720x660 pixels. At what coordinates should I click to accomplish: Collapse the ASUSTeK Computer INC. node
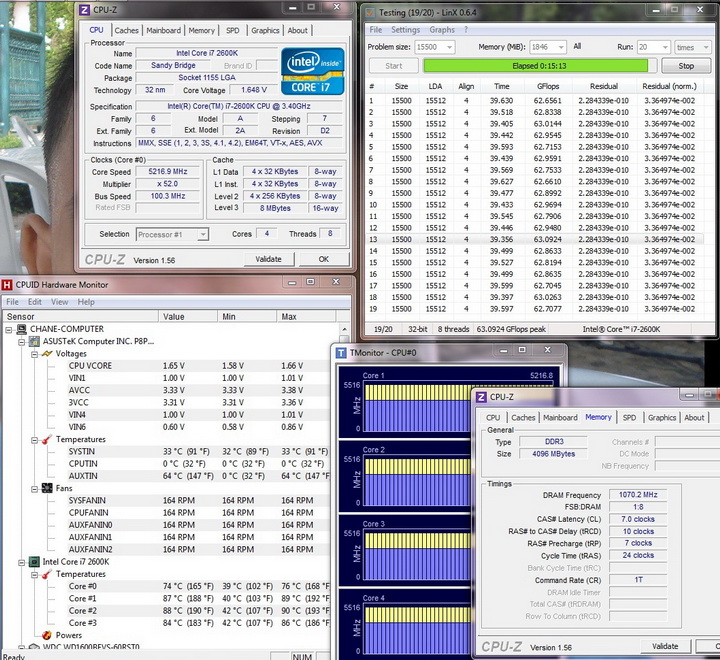click(22, 342)
